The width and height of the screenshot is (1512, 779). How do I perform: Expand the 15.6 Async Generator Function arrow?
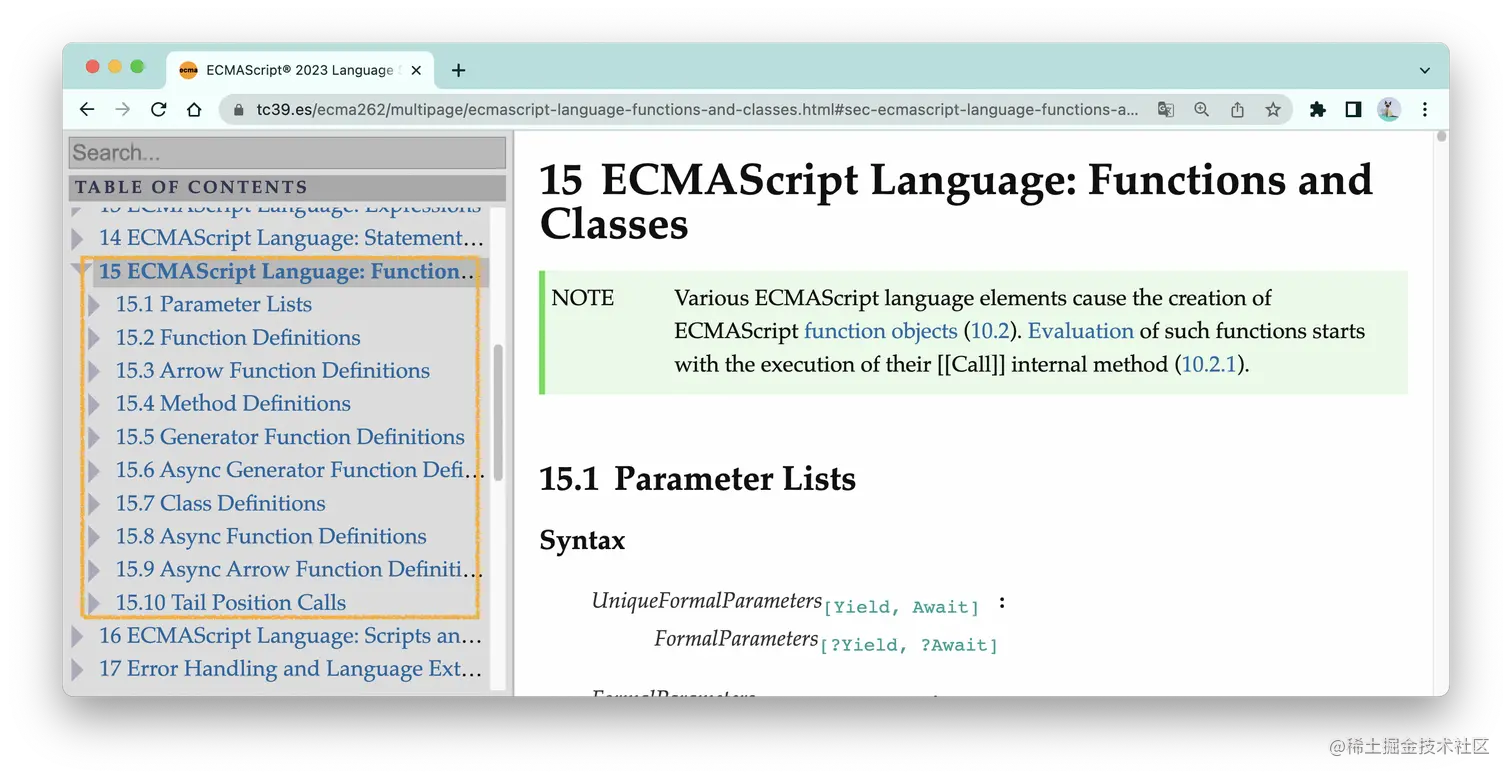coord(95,470)
